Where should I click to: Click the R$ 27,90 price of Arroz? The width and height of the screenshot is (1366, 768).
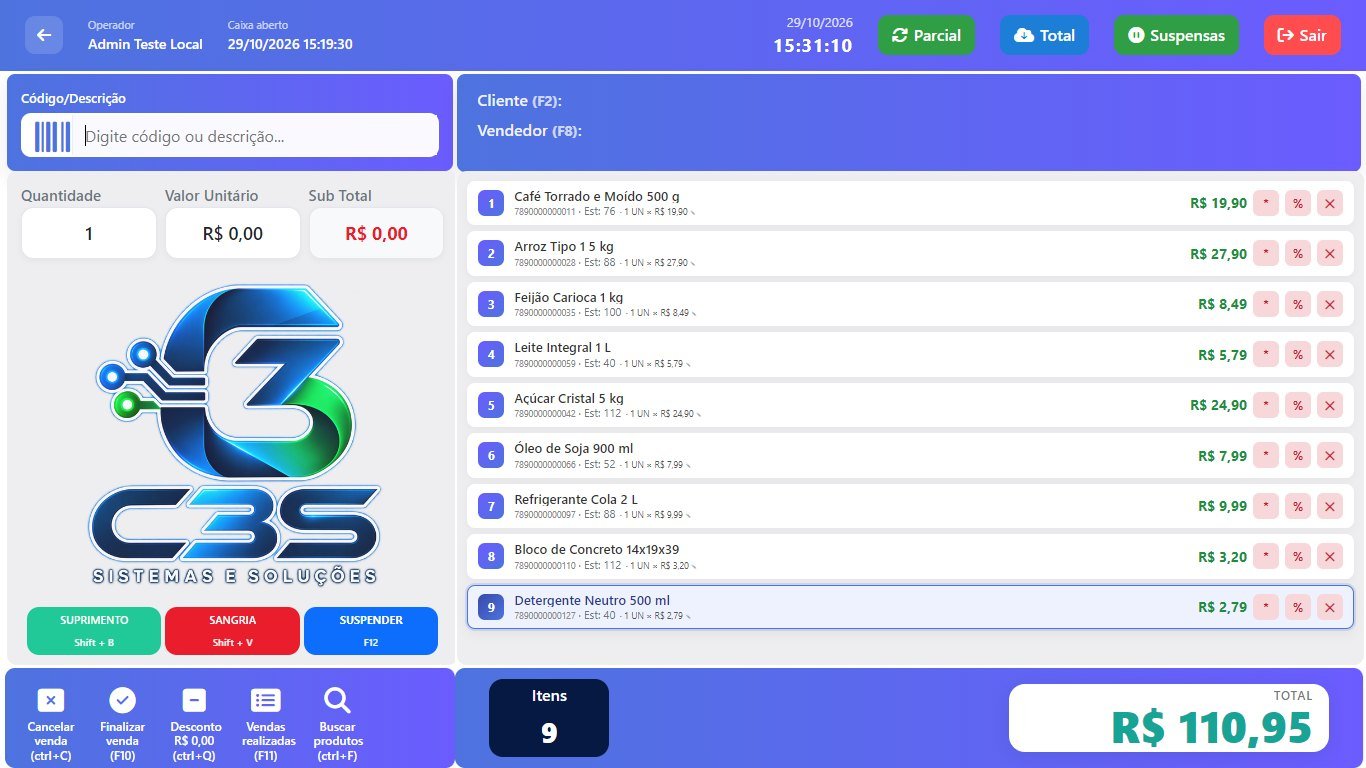[x=1219, y=254]
